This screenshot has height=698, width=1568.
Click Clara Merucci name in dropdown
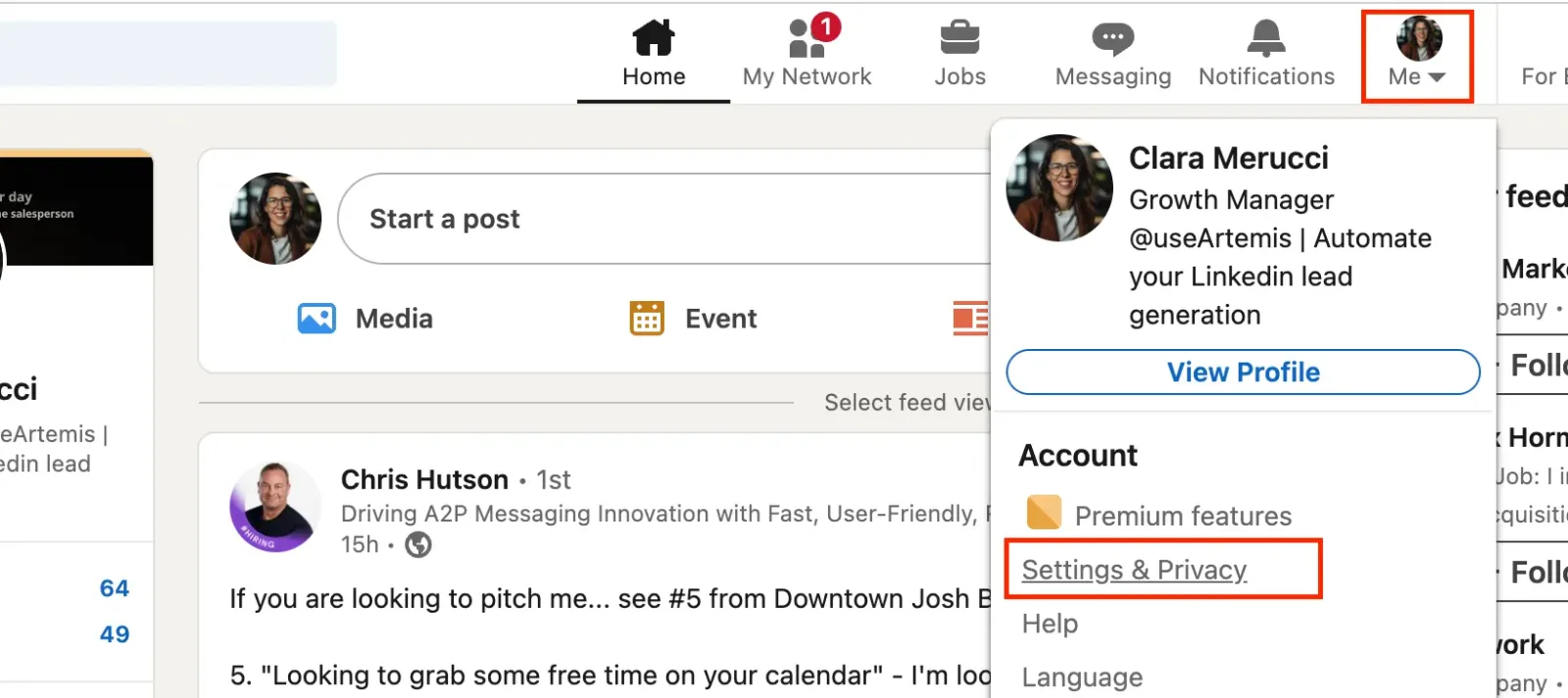pyautogui.click(x=1228, y=158)
